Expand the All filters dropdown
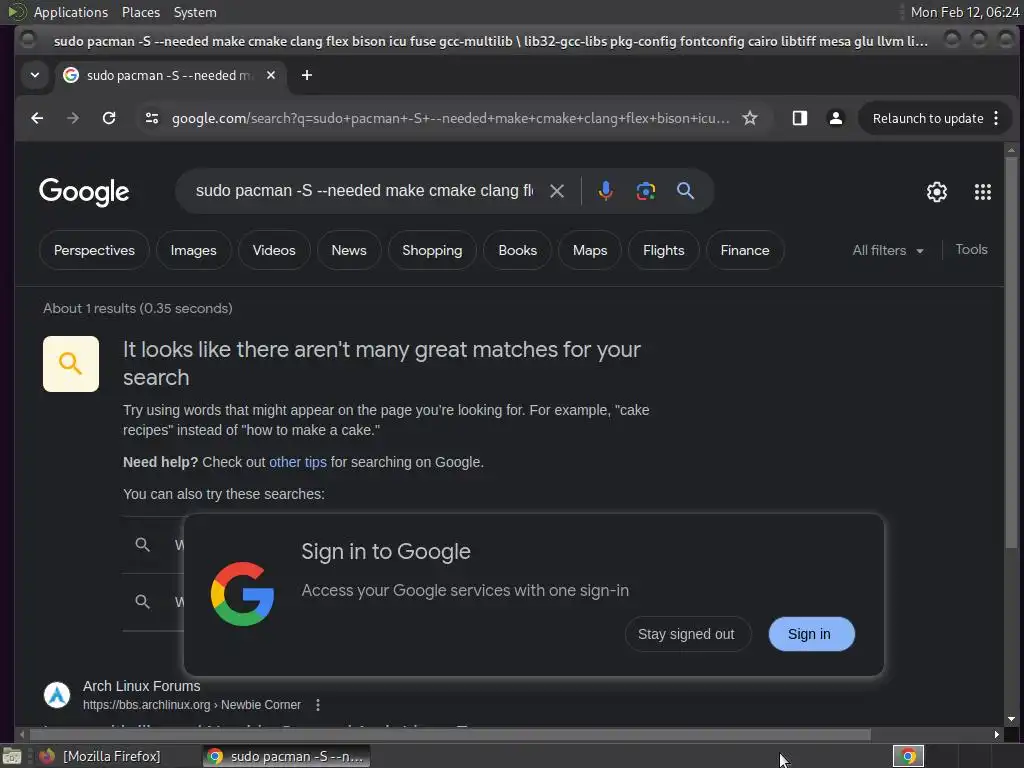Viewport: 1024px width, 768px height. click(888, 250)
